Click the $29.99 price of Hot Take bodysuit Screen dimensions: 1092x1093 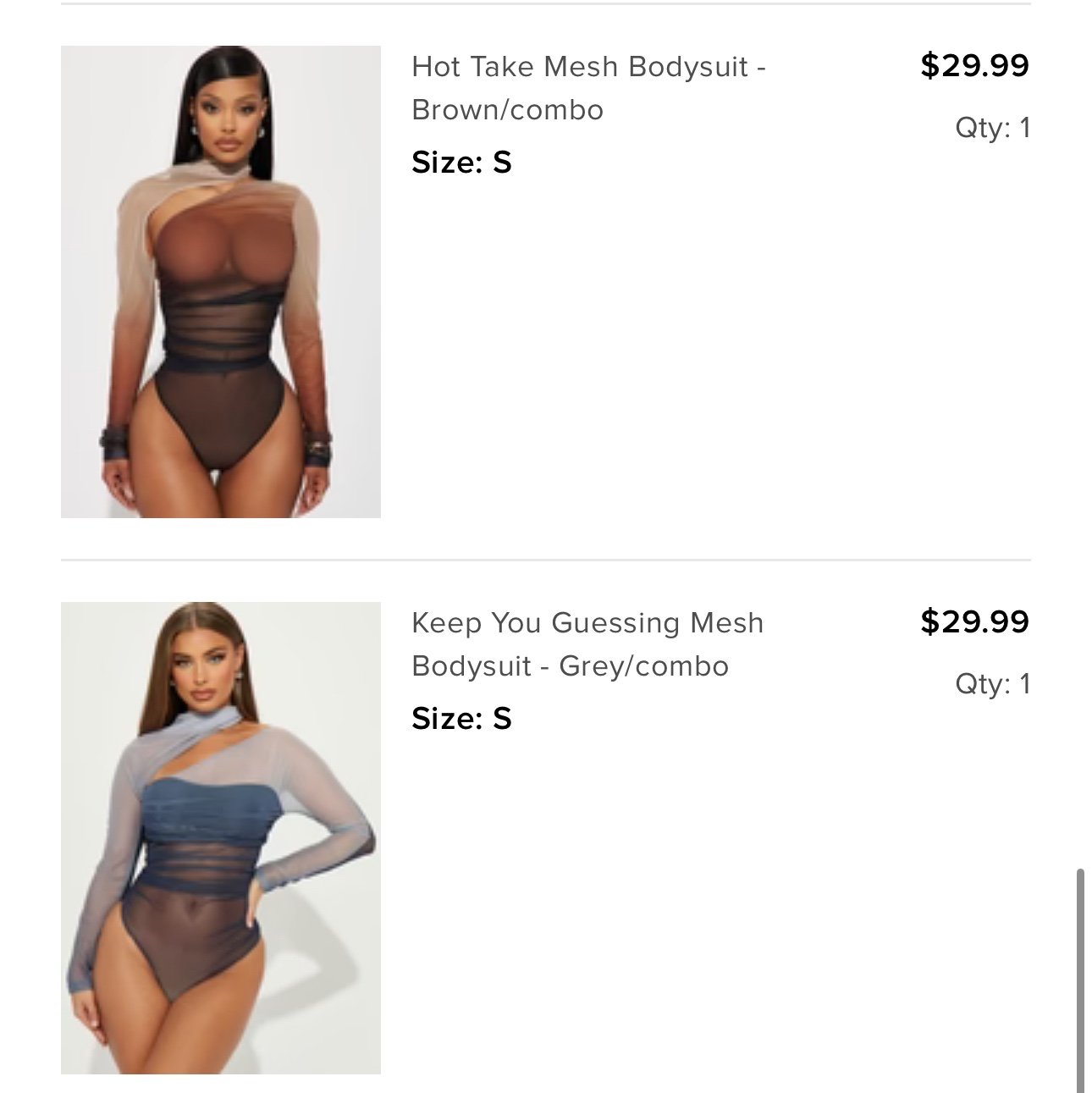tap(974, 65)
